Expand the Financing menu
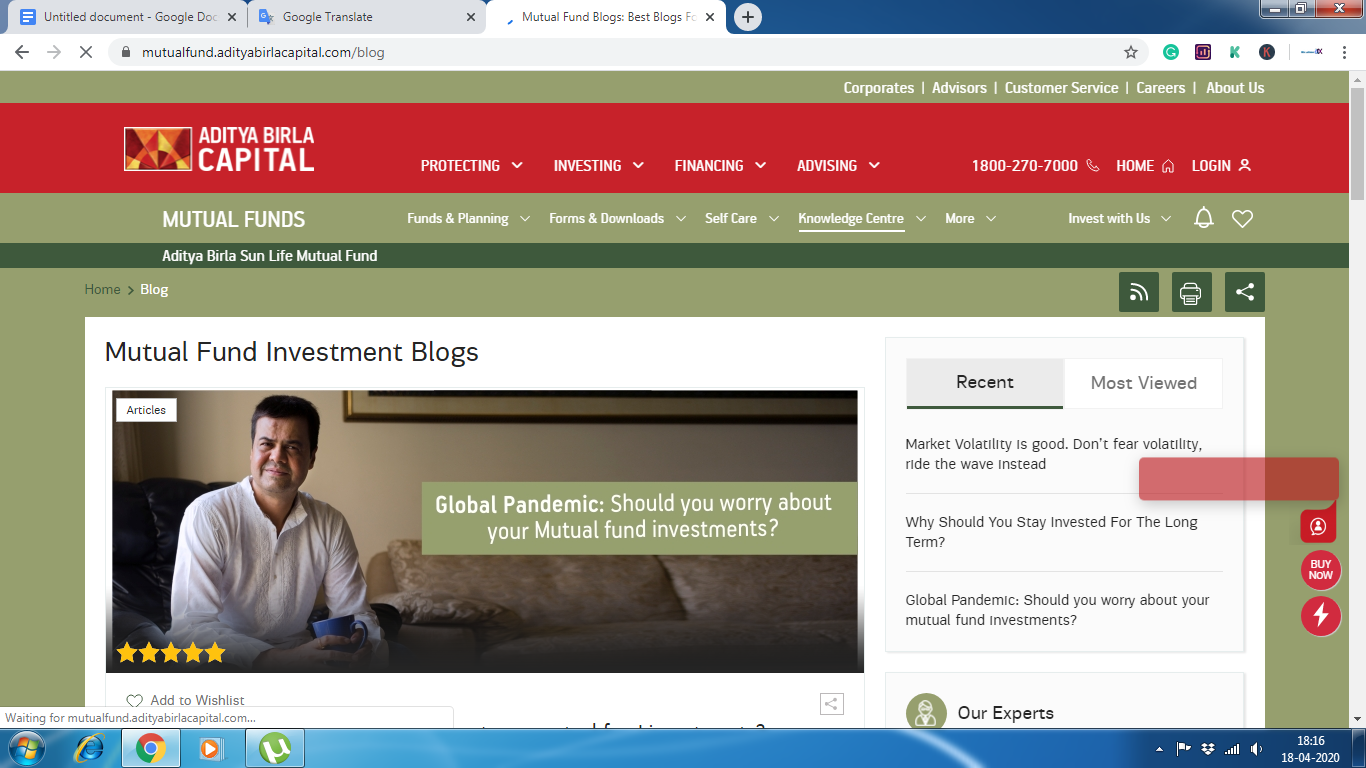 (x=720, y=166)
